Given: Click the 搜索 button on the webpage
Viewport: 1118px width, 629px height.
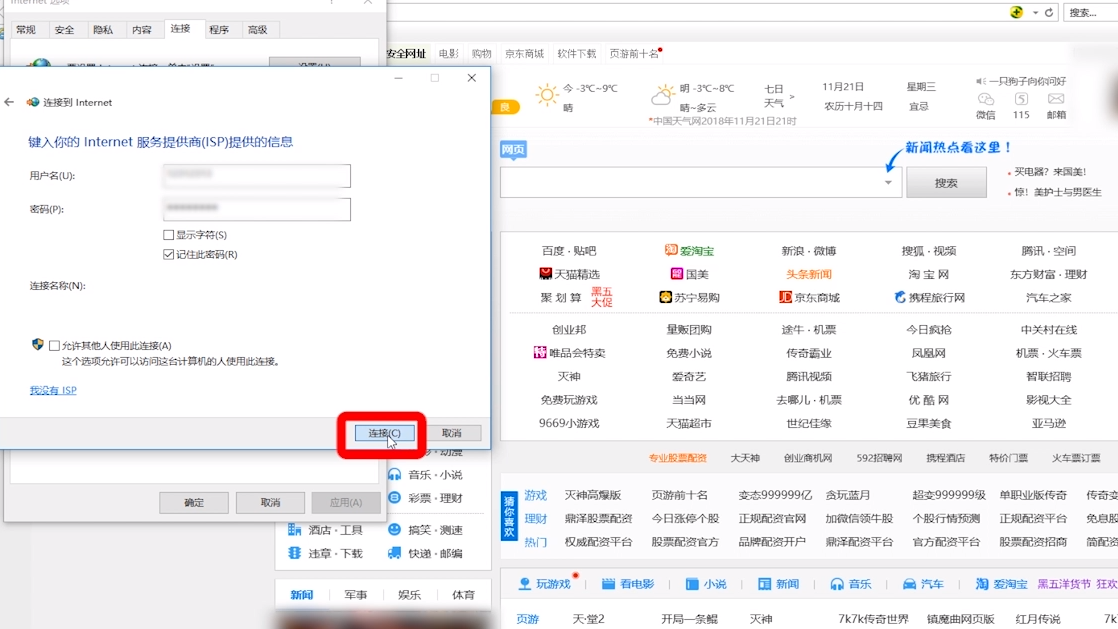Looking at the screenshot, I should [946, 183].
